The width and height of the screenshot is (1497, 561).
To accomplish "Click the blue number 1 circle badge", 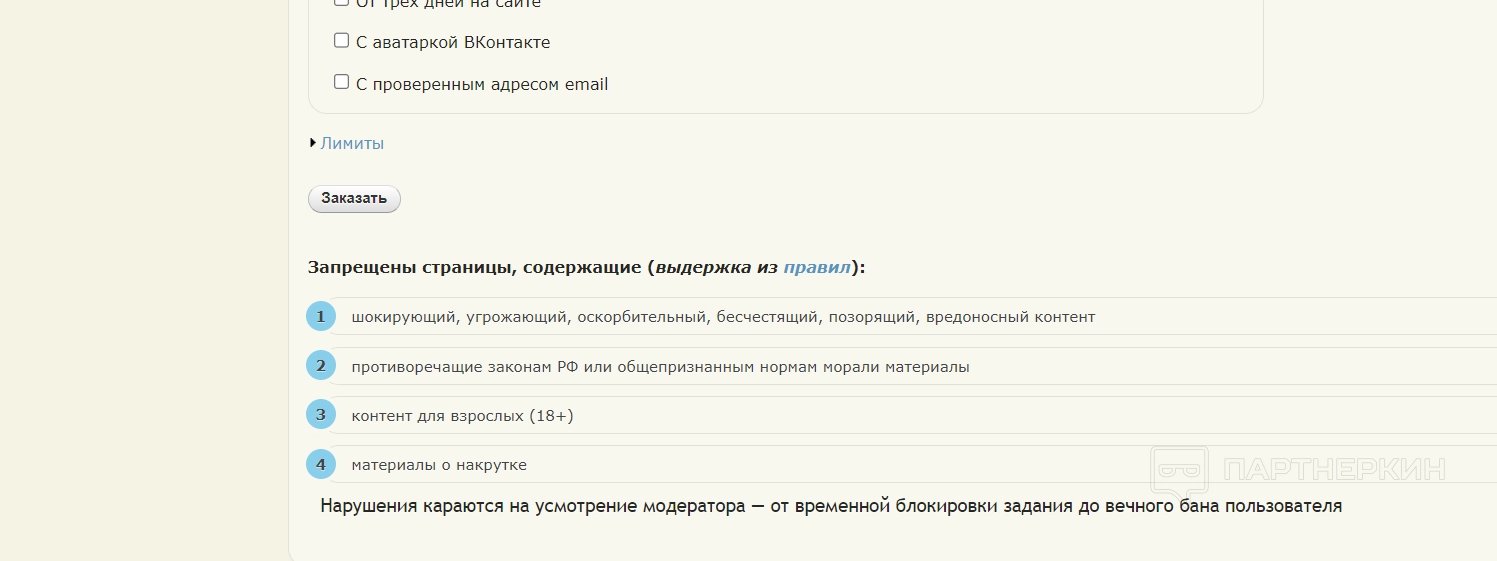I will [x=320, y=317].
